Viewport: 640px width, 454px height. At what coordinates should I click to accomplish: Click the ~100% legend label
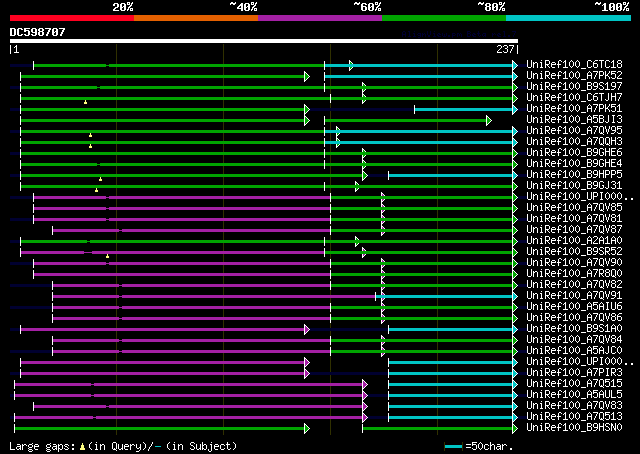pos(612,7)
